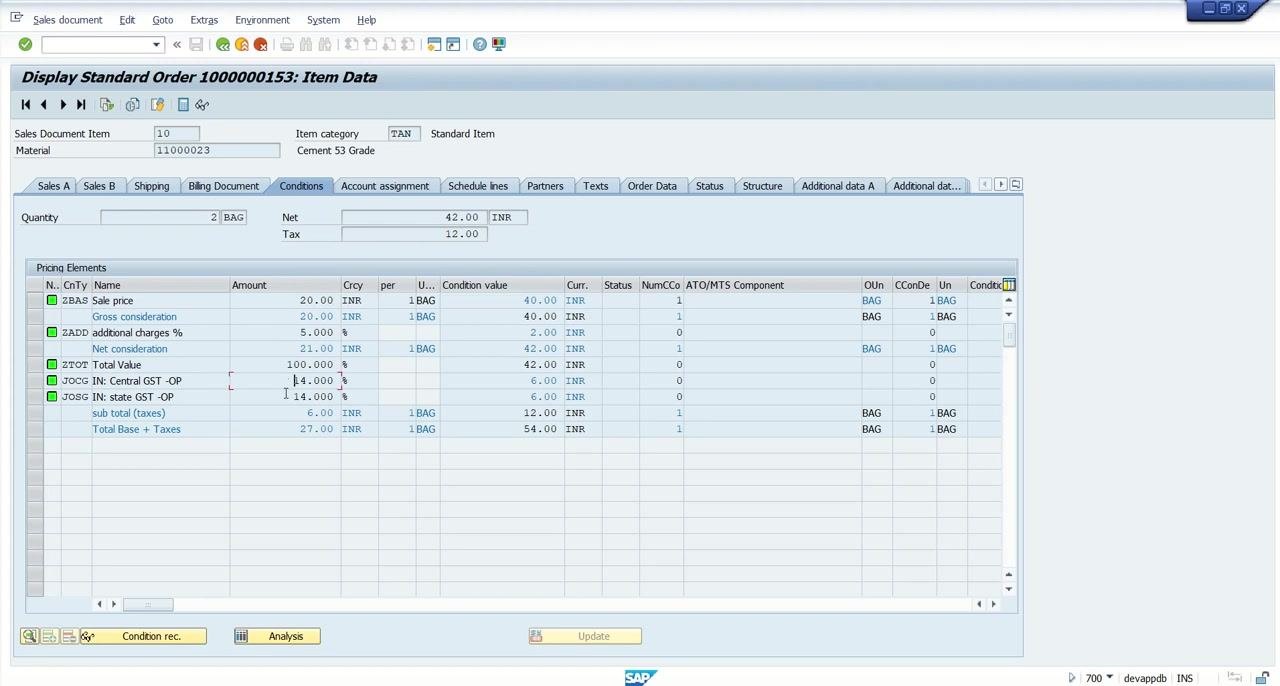Switch to the Partners tab
The image size is (1280, 686).
[x=545, y=186]
